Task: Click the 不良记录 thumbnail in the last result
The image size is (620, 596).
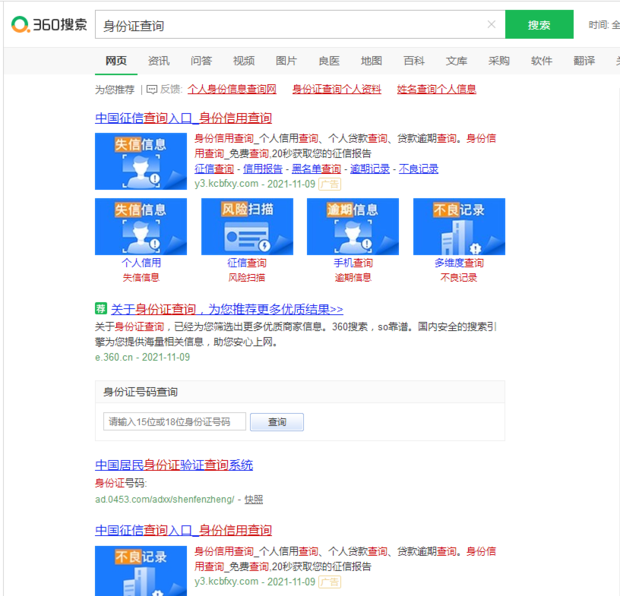Action: click(x=141, y=571)
